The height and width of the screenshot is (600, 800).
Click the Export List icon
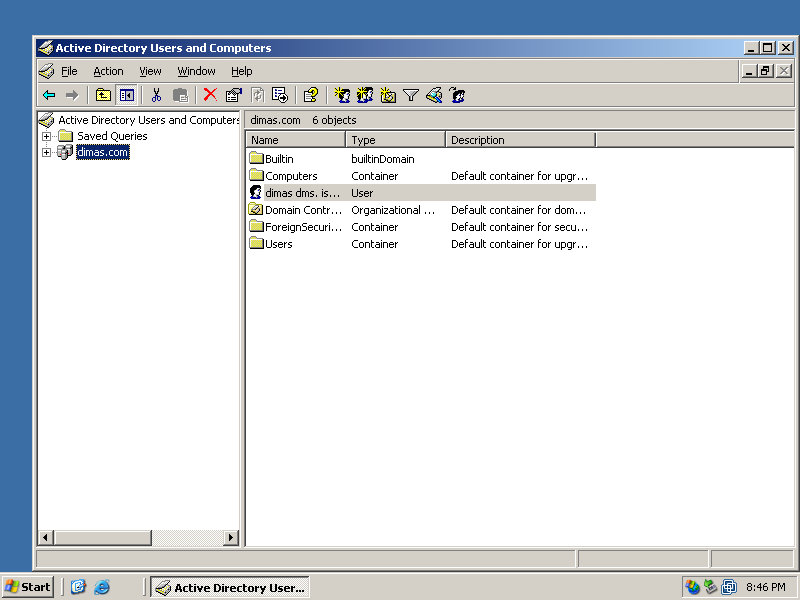coord(280,95)
